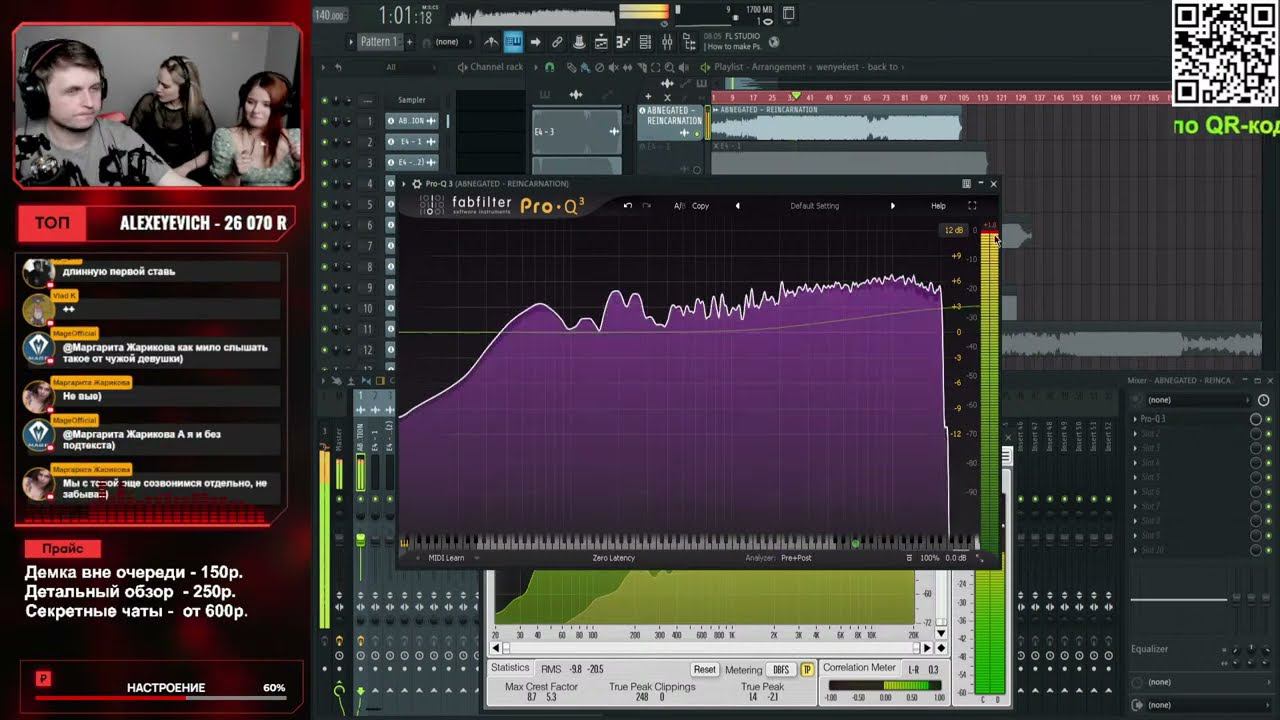Click the right arrow icon in toolbar

(x=535, y=42)
